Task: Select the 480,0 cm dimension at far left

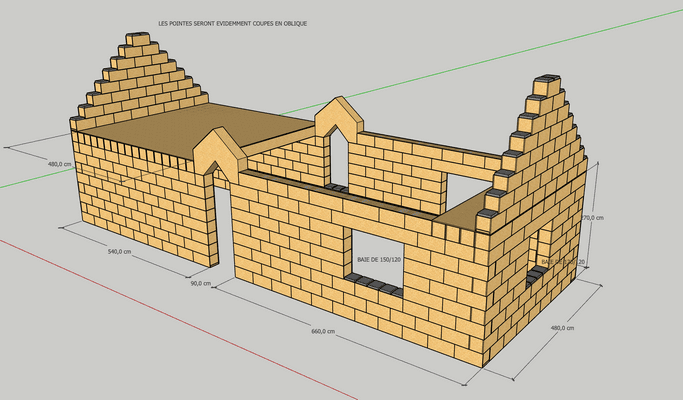Action: coord(60,162)
